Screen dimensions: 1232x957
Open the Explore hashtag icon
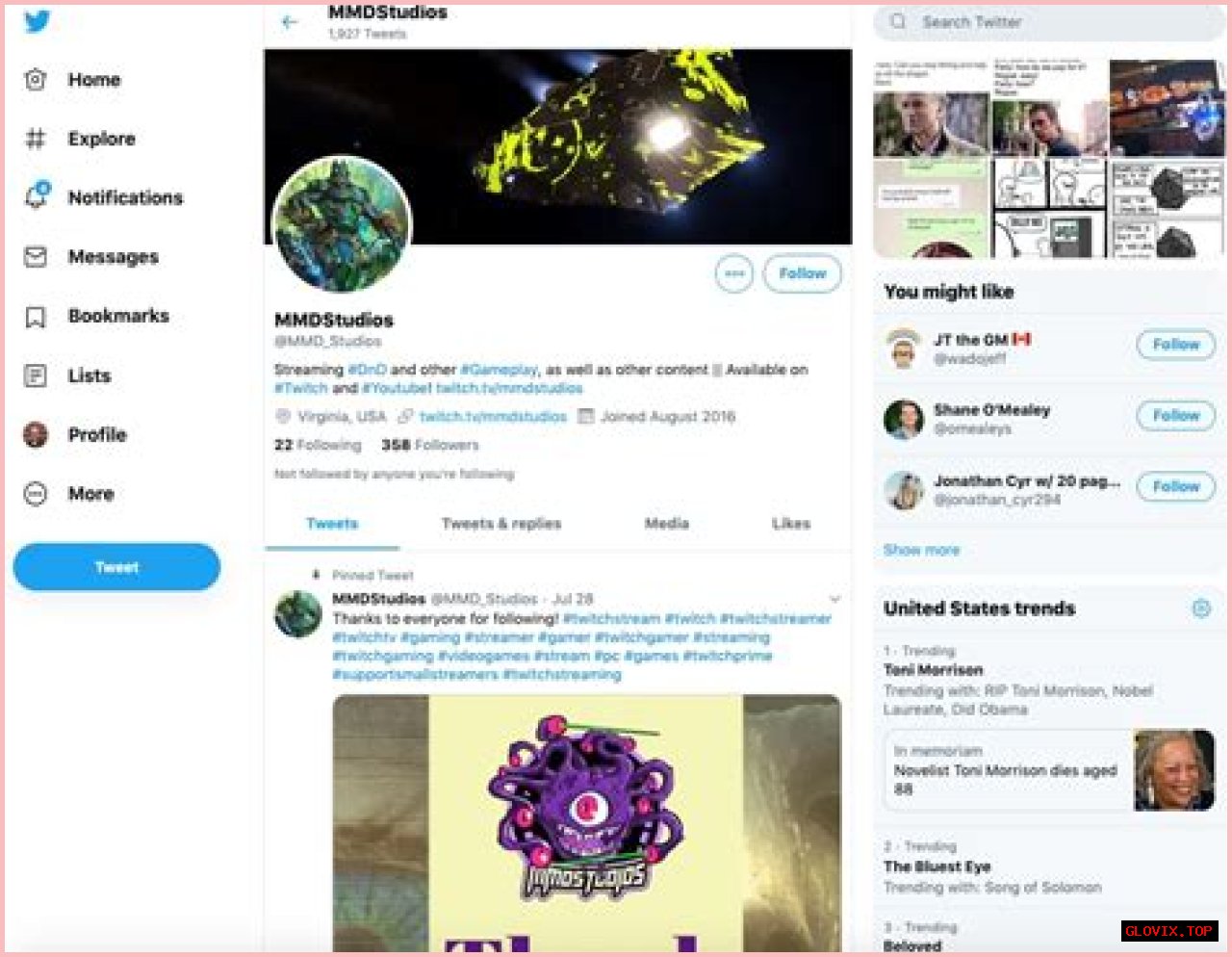[36, 139]
